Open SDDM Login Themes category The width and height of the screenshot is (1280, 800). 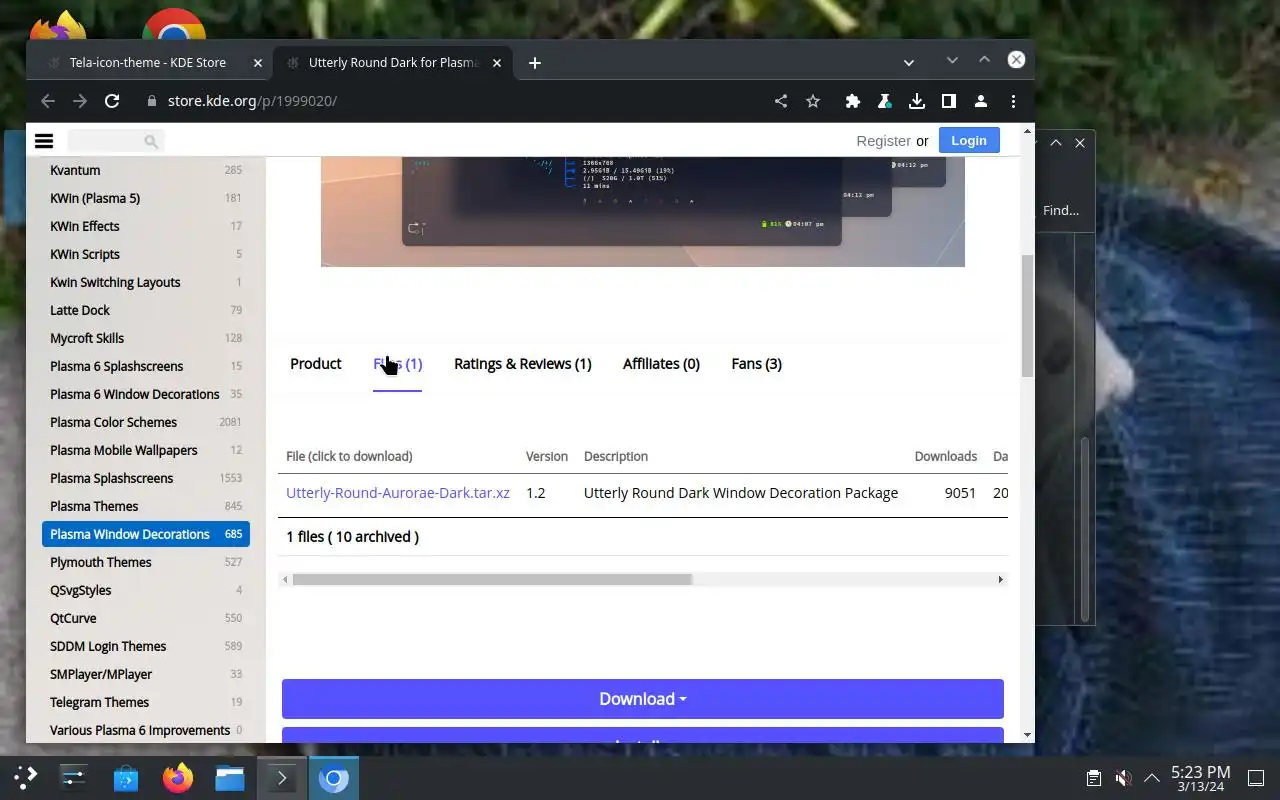pos(108,646)
